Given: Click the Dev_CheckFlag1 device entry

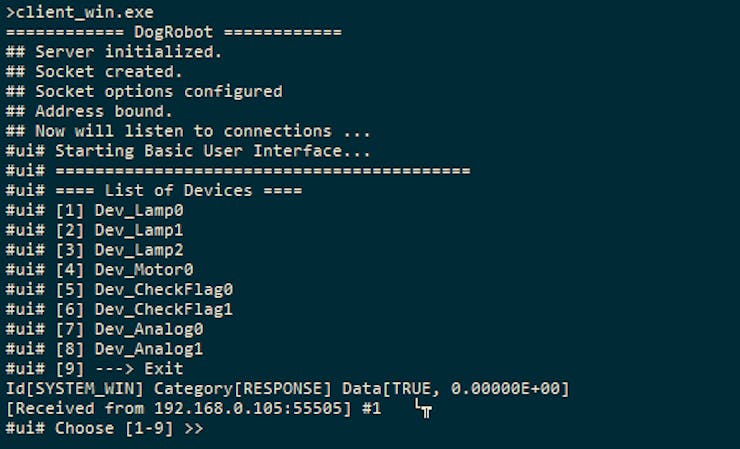Looking at the screenshot, I should tap(119, 309).
